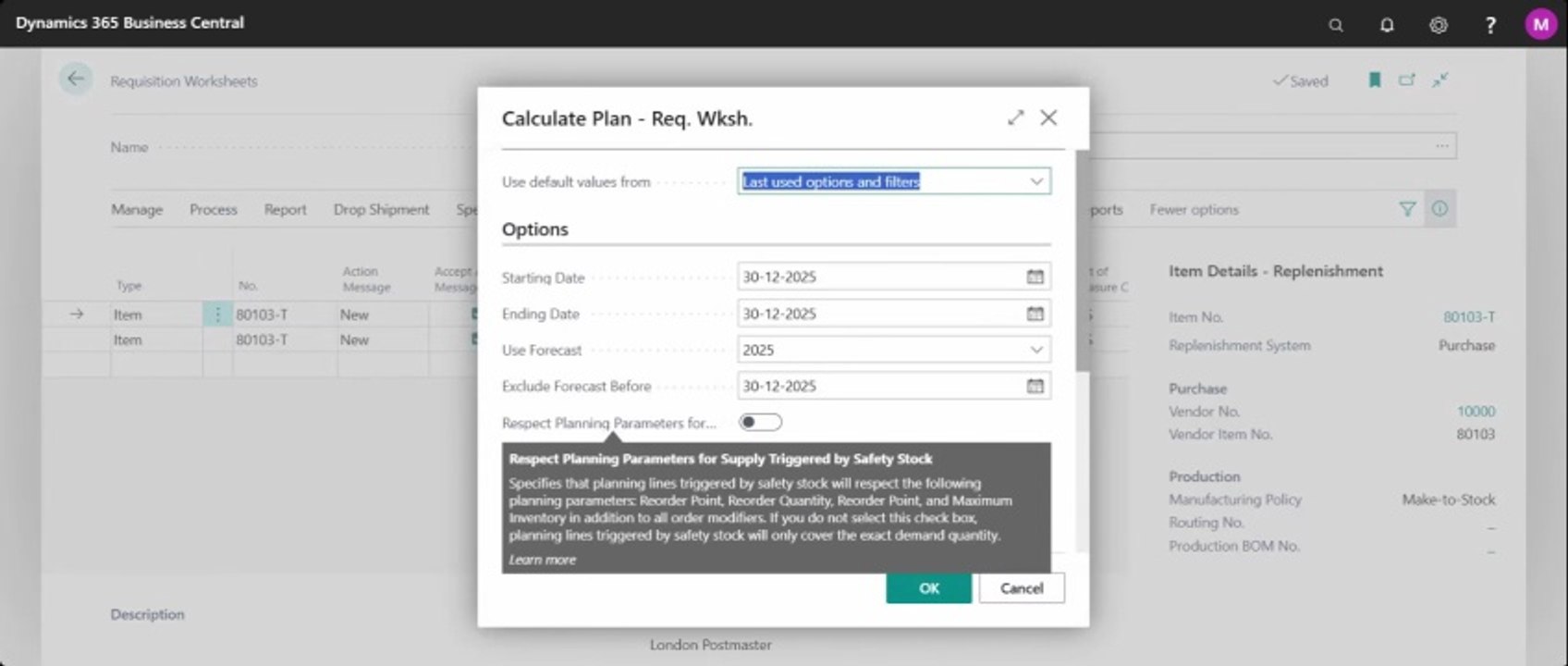Open the Starting Date calendar picker
Screen dimensions: 1568x666
click(x=1035, y=277)
